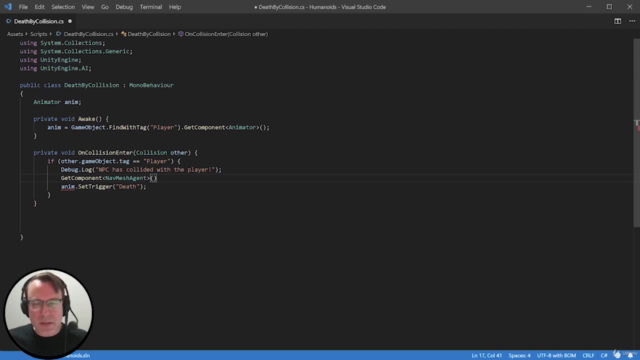The image size is (640, 360).
Task: Click 'using System.Collections.Generic;' line
Action: (x=76, y=51)
